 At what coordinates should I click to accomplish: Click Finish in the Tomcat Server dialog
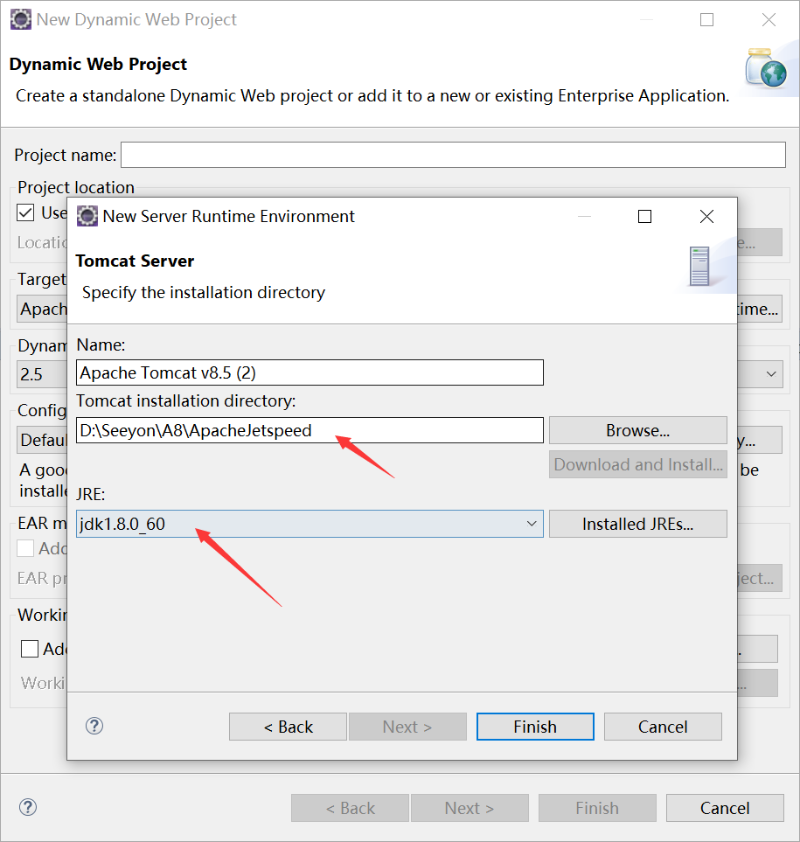click(x=535, y=727)
